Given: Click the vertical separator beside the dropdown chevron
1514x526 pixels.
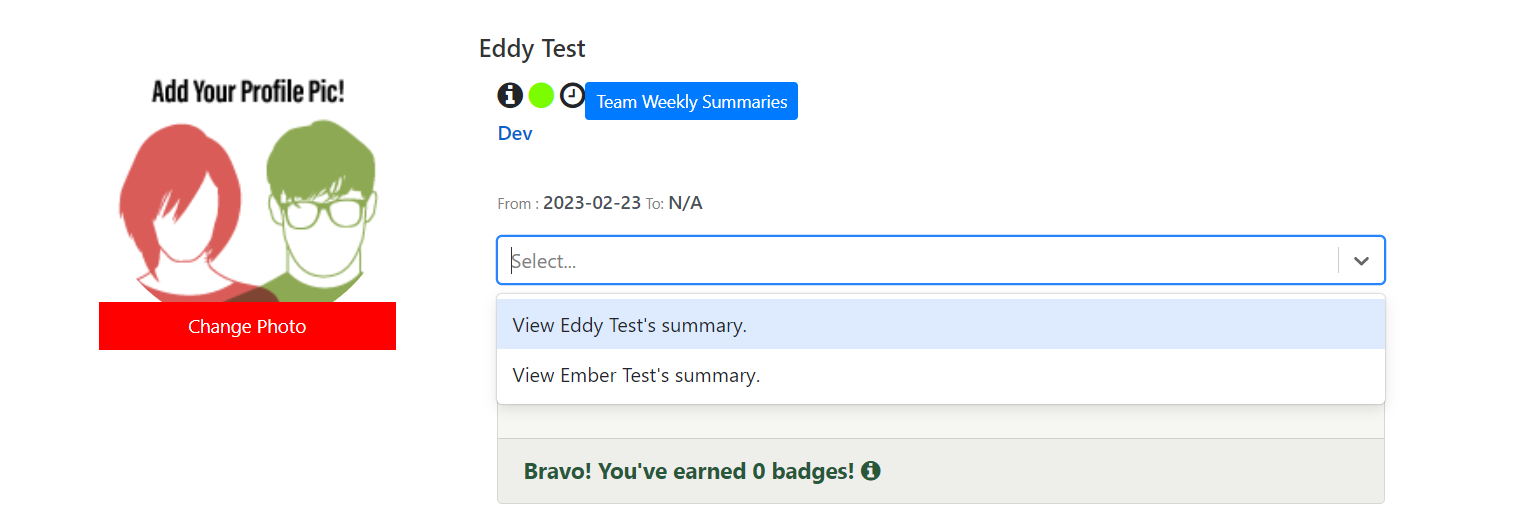Looking at the screenshot, I should tap(1338, 260).
